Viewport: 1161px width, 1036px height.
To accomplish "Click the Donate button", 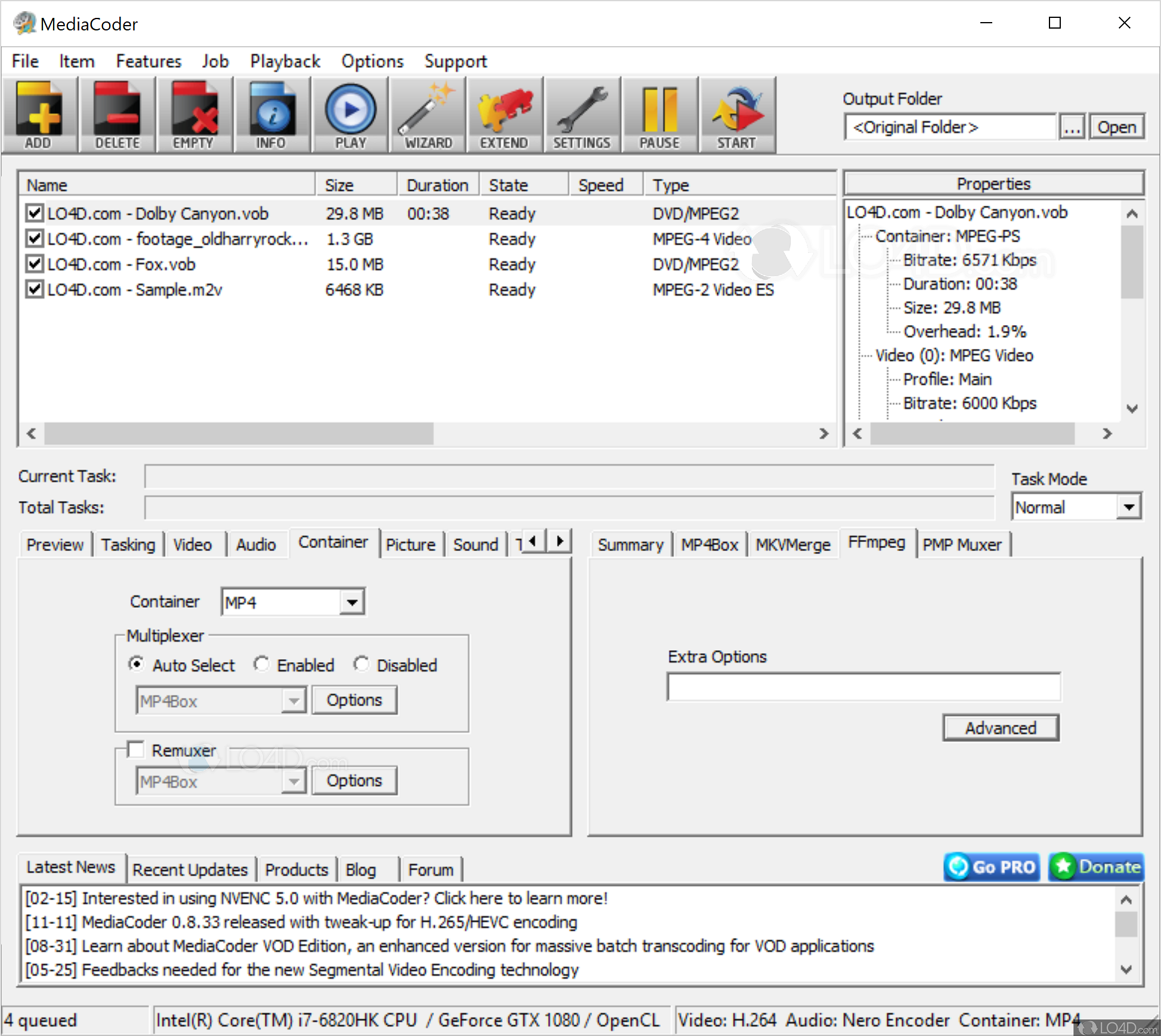I will click(1096, 867).
